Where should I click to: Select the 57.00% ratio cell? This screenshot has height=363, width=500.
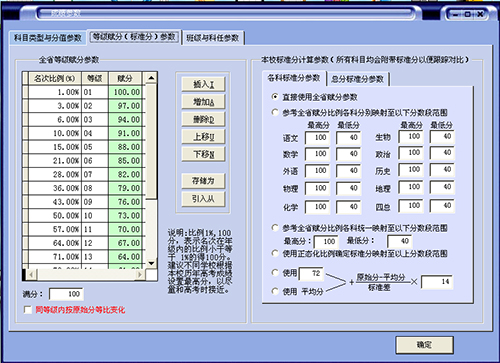click(55, 229)
